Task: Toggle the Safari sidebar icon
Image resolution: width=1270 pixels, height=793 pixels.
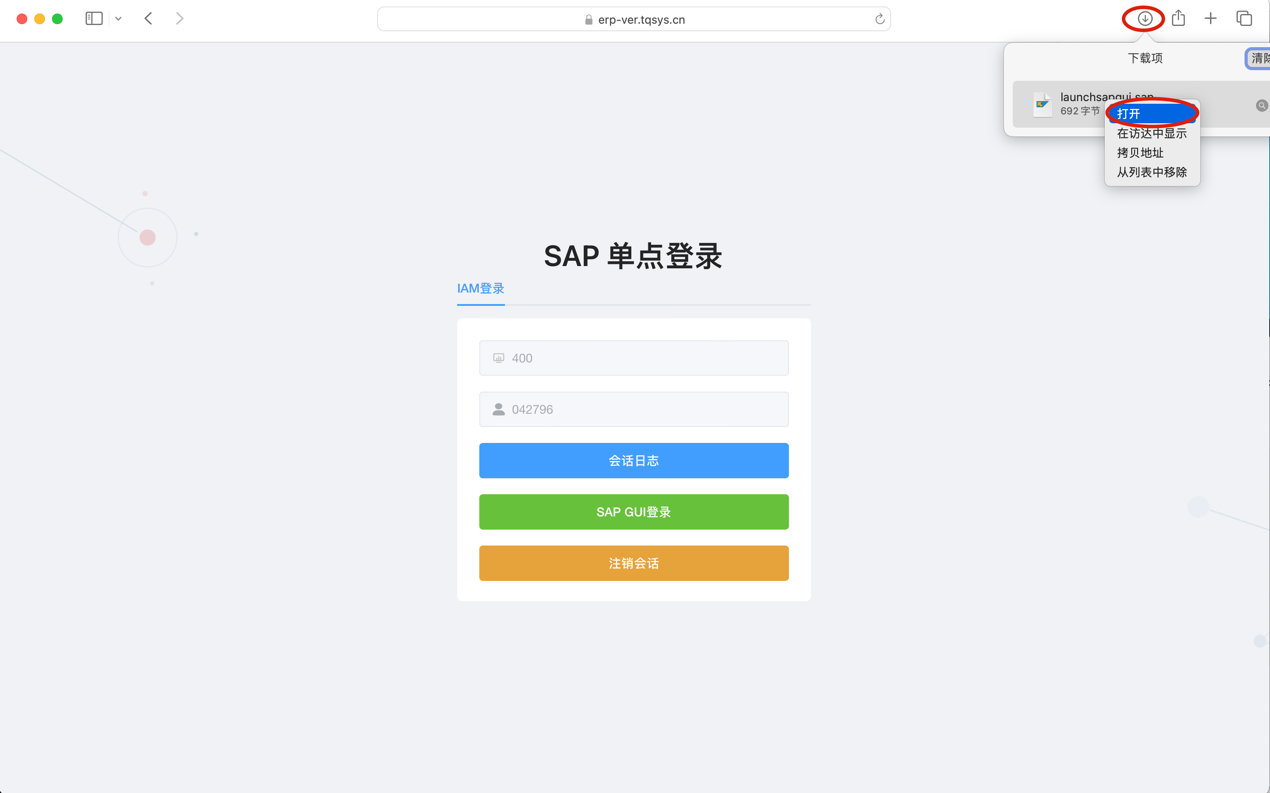Action: click(94, 18)
